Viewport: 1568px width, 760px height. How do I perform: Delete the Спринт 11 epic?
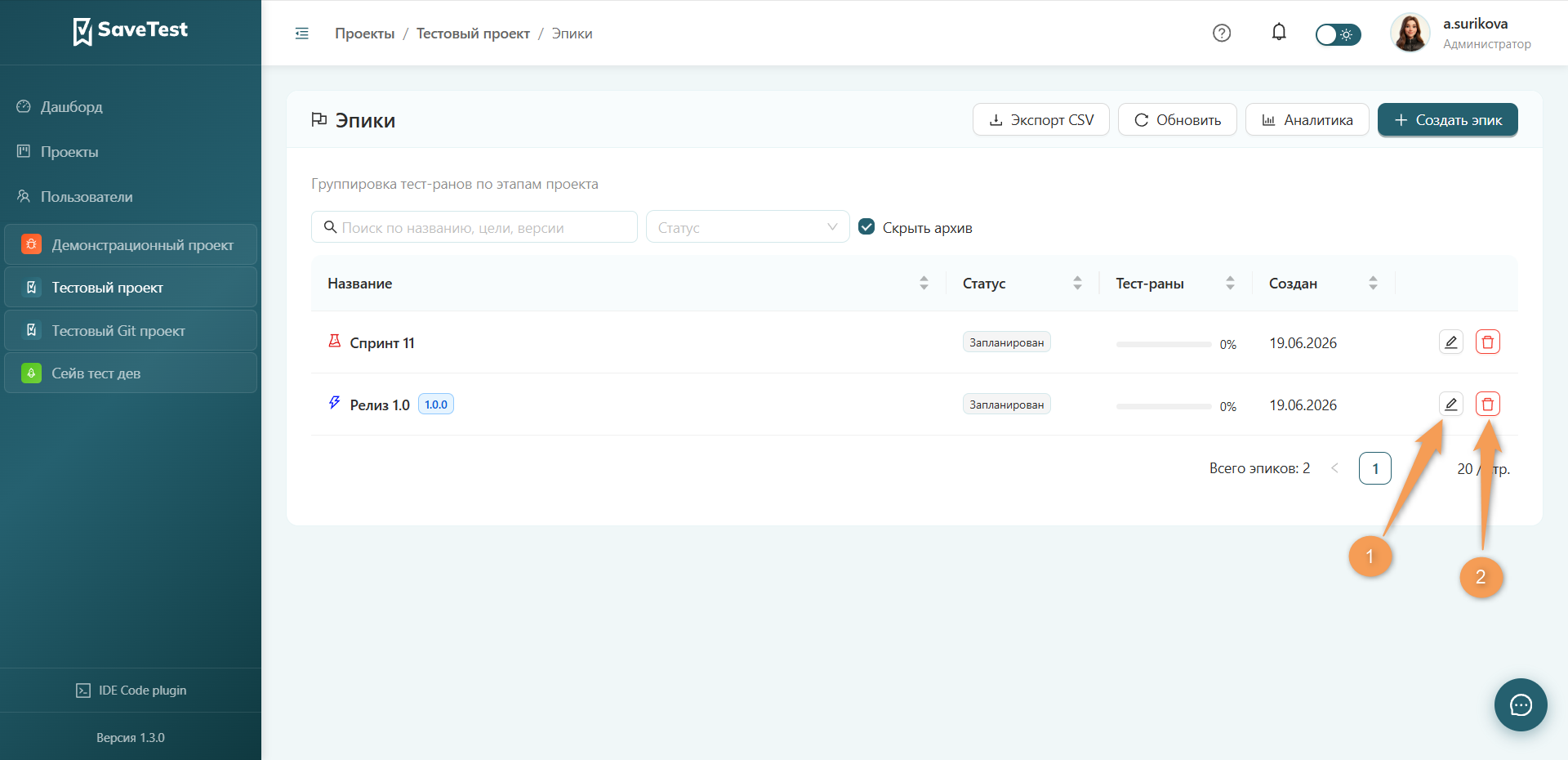(1488, 342)
